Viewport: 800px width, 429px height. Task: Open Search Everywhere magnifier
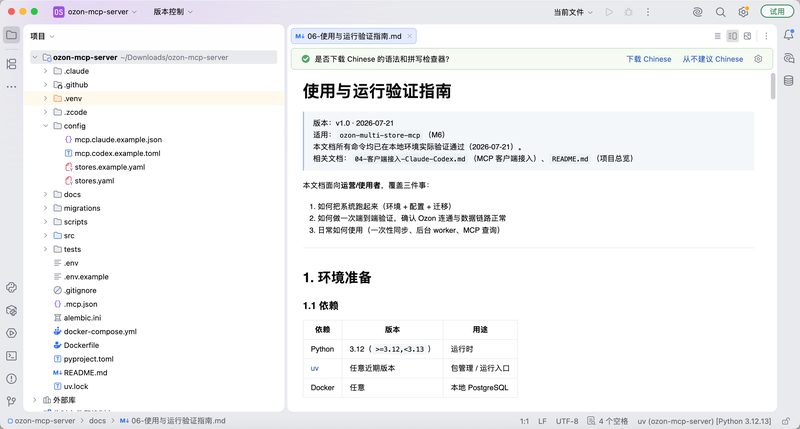720,12
